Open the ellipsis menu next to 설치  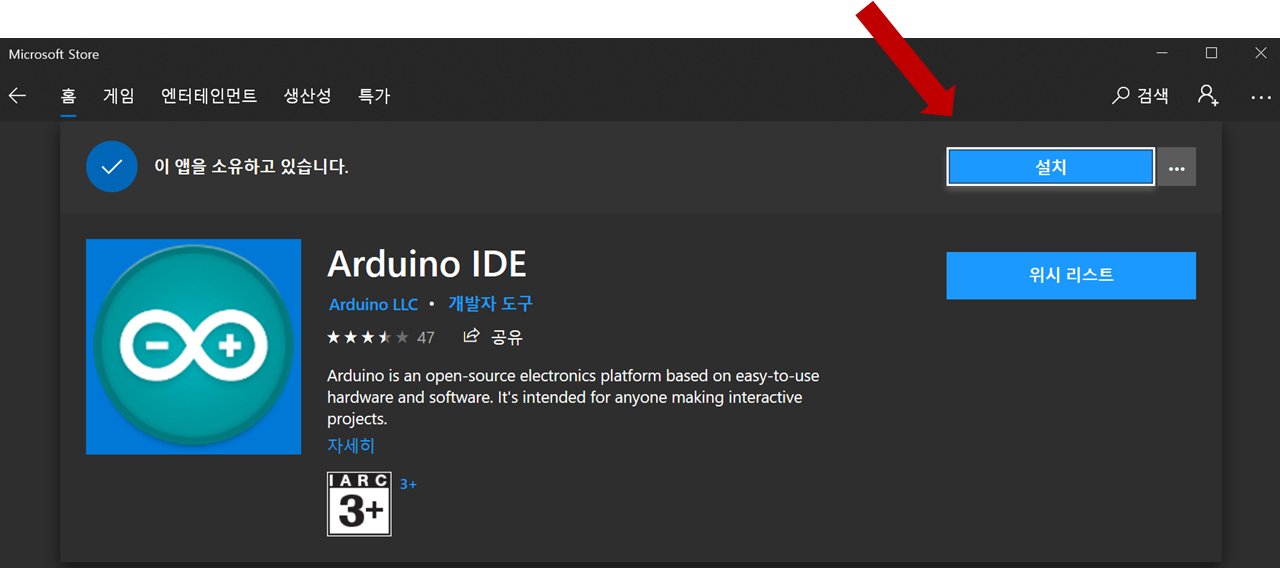1176,167
